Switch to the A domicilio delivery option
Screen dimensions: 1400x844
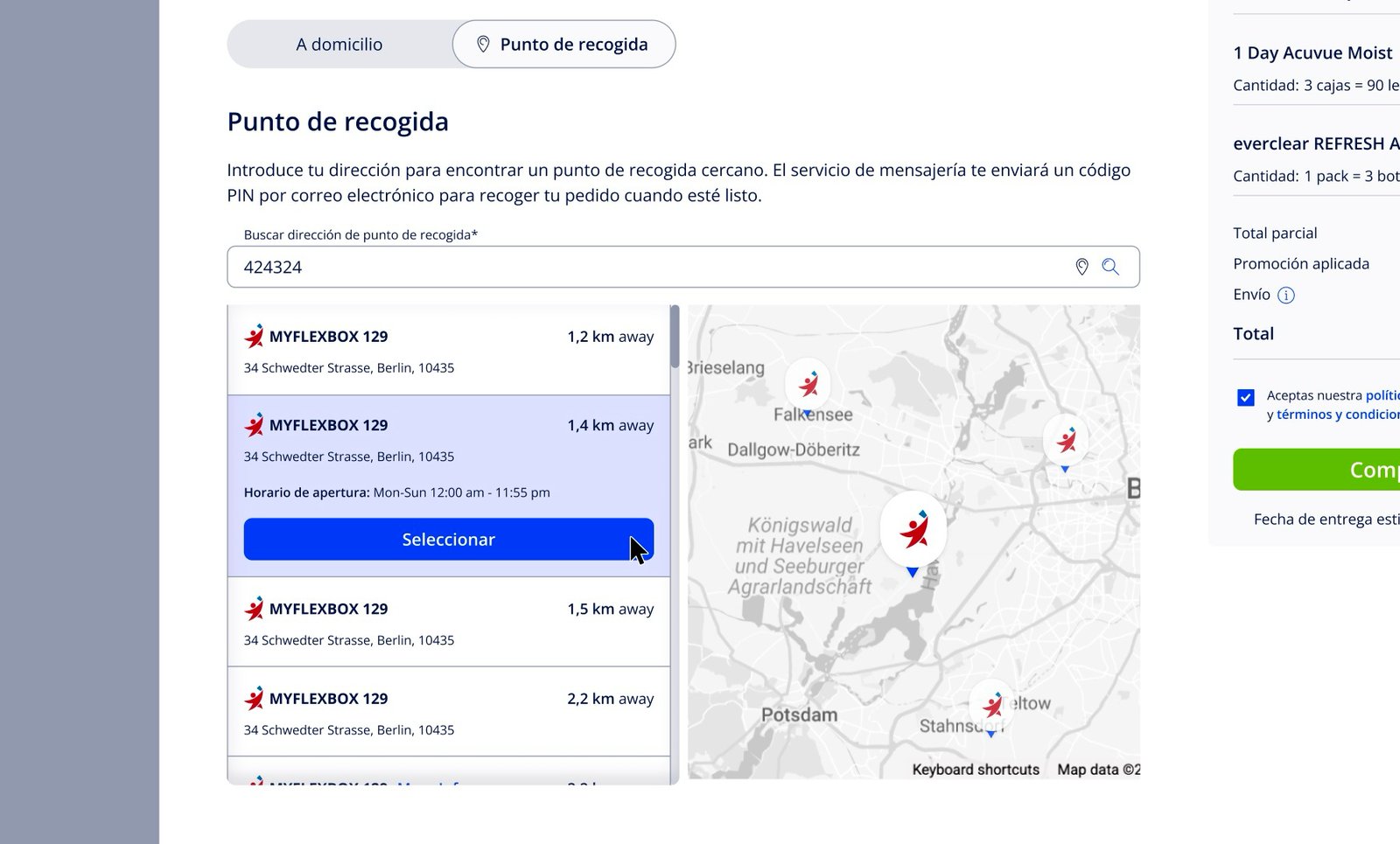pyautogui.click(x=339, y=45)
